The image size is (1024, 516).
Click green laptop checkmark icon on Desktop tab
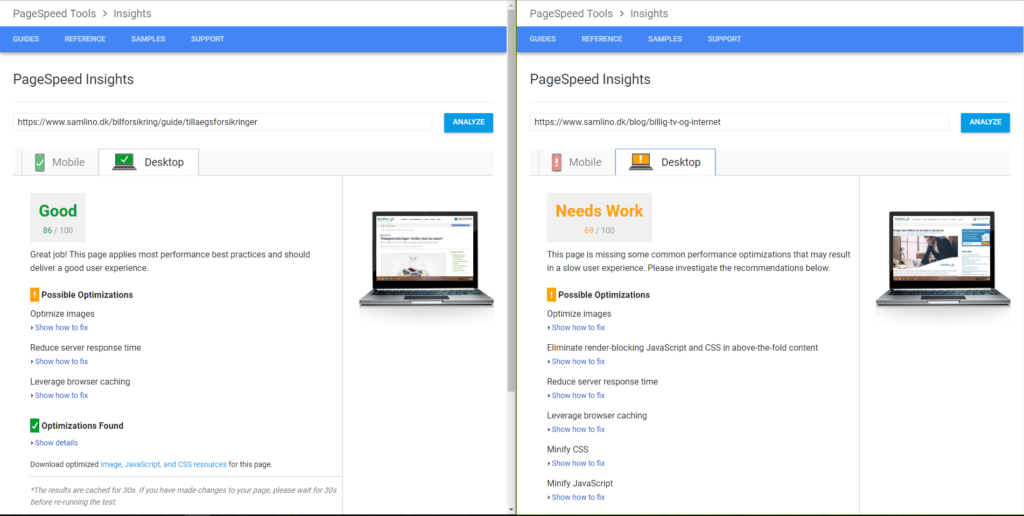click(124, 162)
